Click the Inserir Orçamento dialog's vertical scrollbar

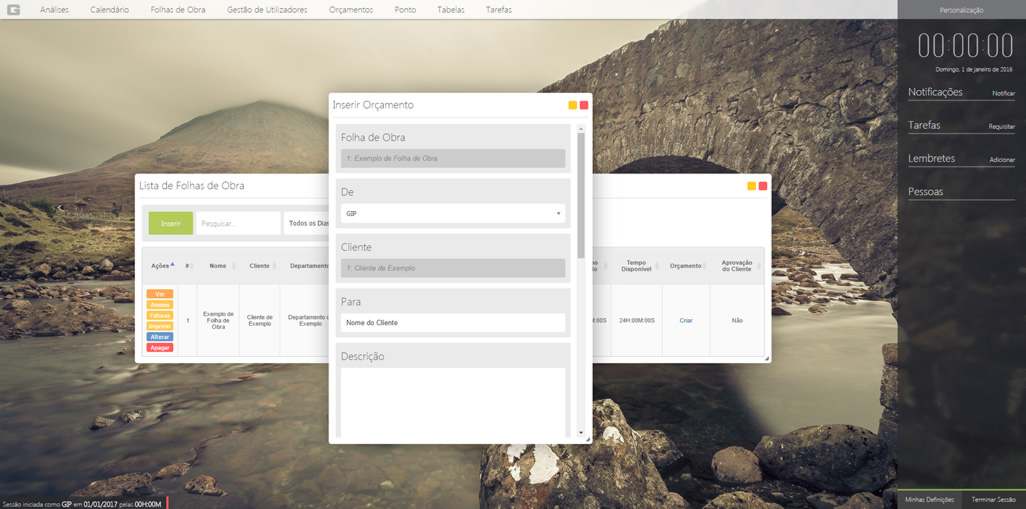pyautogui.click(x=581, y=200)
